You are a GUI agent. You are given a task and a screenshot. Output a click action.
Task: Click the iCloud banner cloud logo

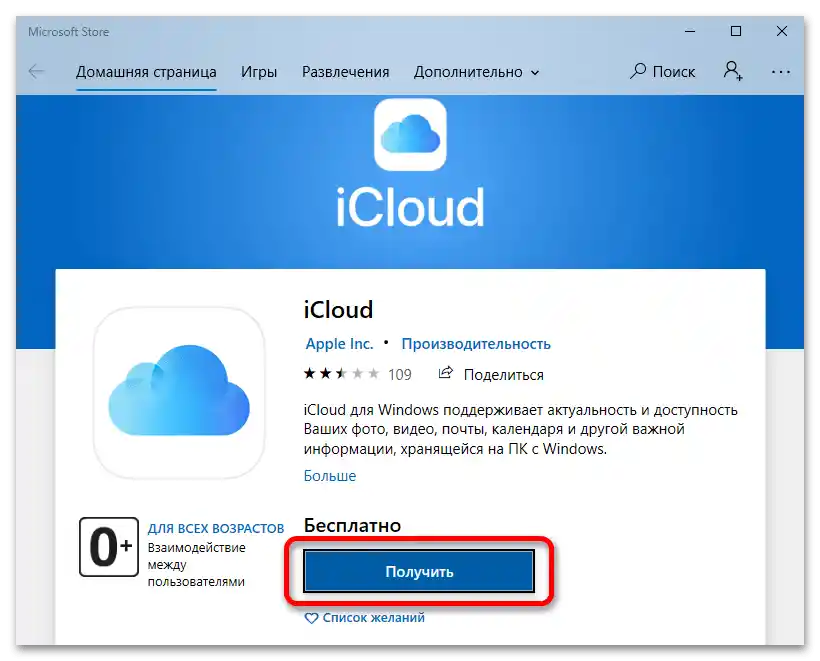(x=411, y=135)
